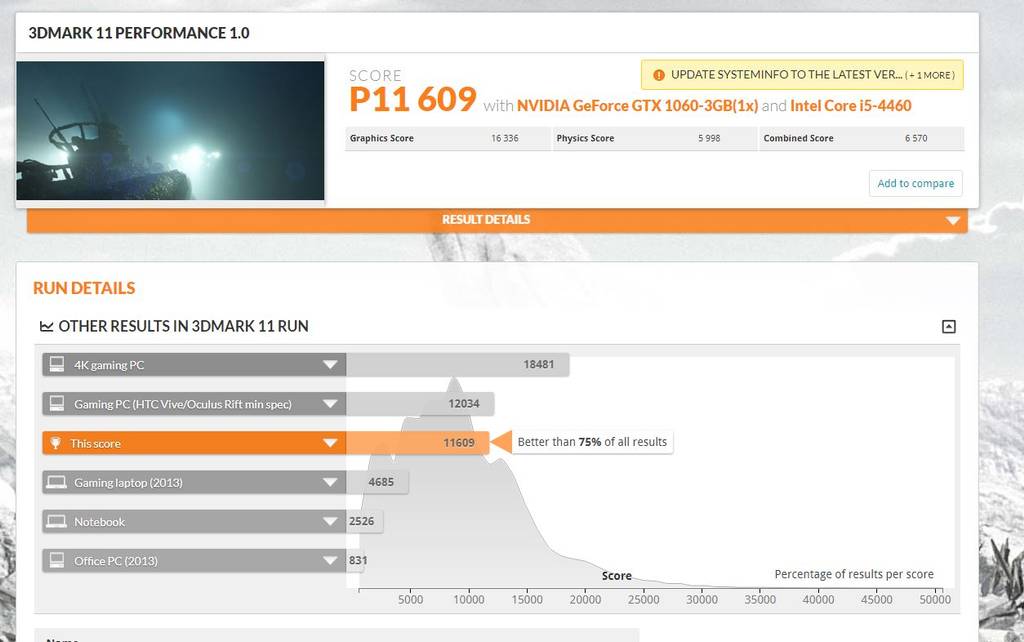1024x642 pixels.
Task: Select the Notebook row label
Action: tap(99, 522)
